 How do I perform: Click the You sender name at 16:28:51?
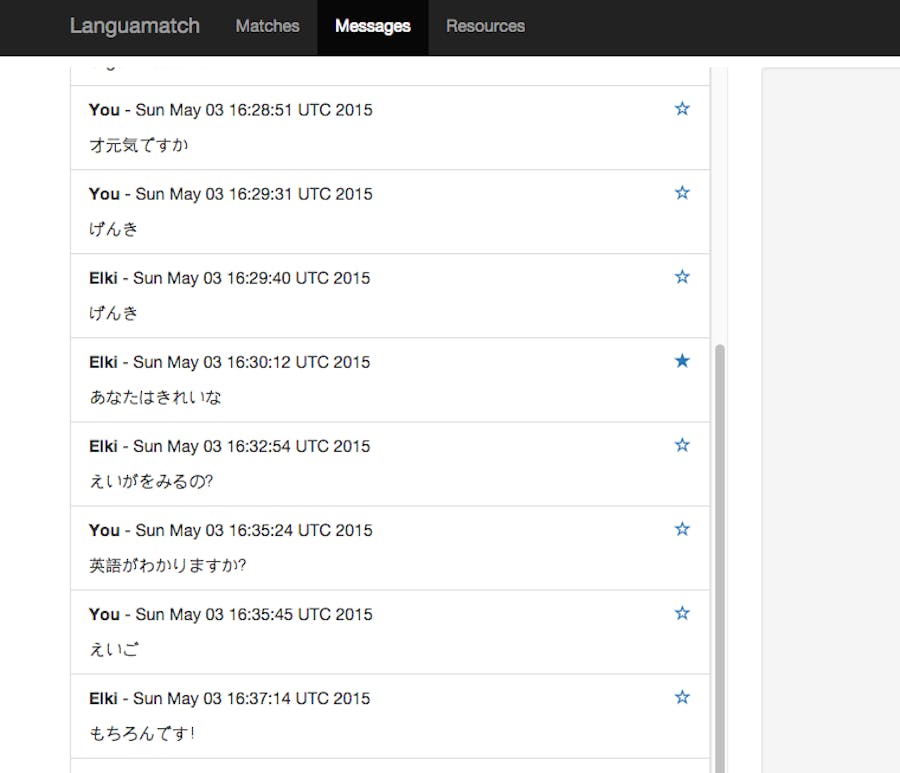(104, 110)
